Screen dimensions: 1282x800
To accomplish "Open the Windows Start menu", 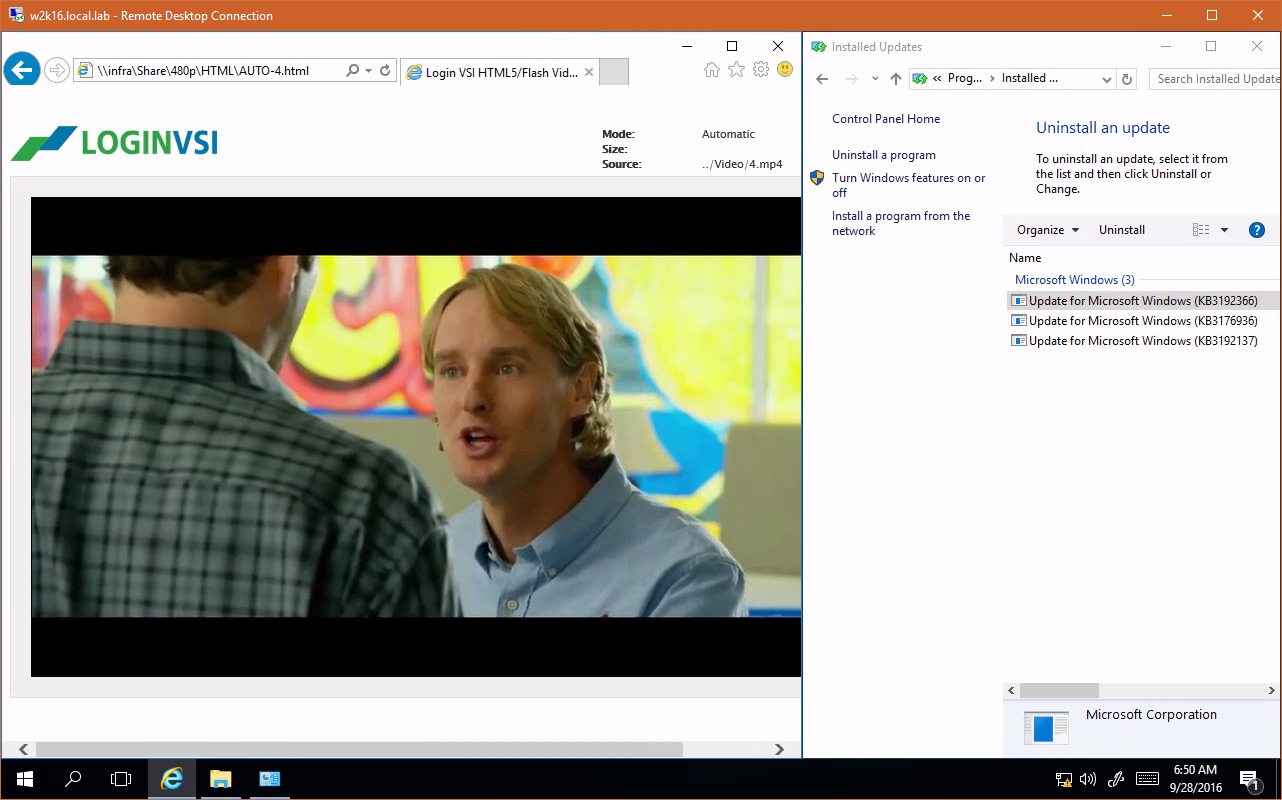I will coord(24,779).
